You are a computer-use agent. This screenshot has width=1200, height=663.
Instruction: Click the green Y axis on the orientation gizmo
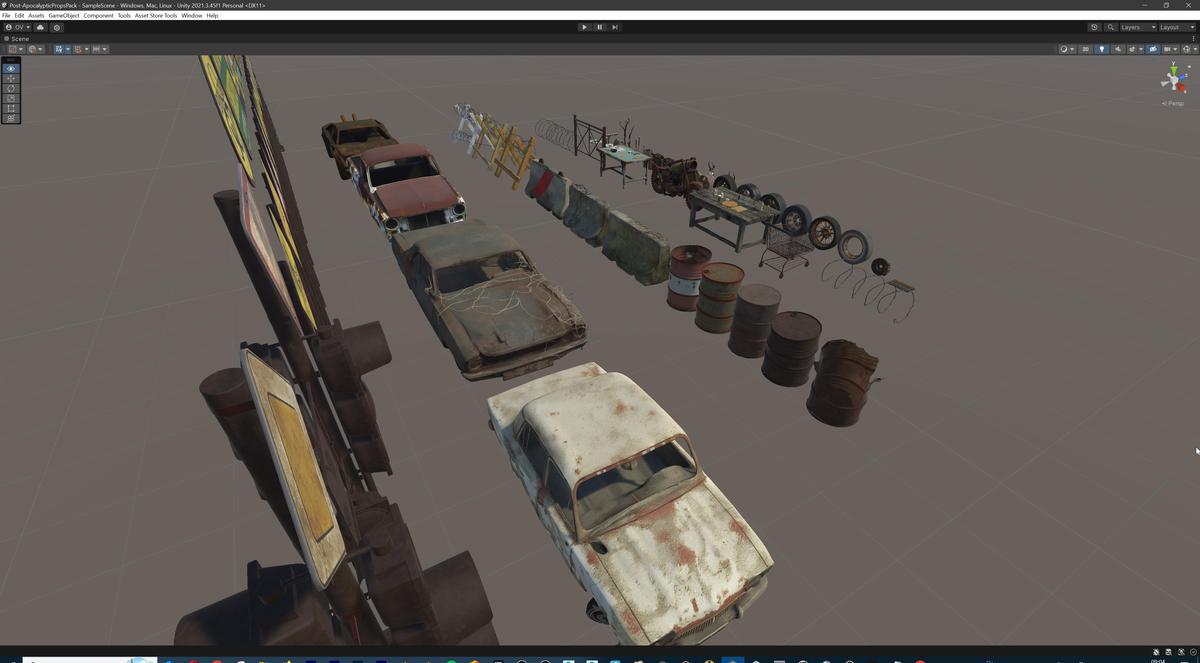tap(1173, 69)
